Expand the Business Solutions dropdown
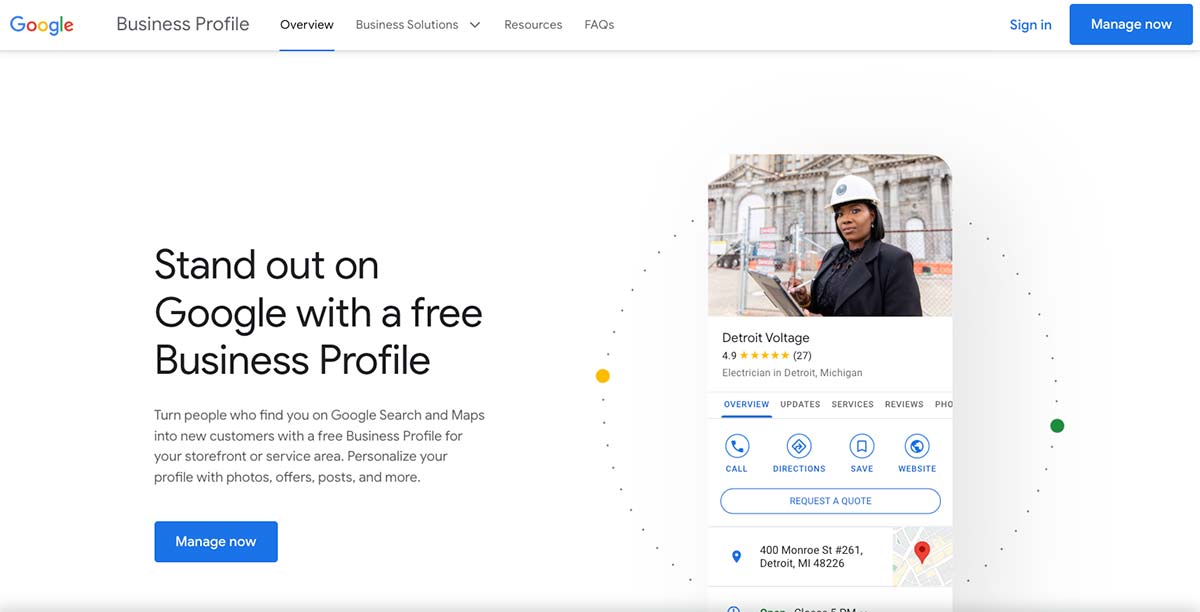 pyautogui.click(x=418, y=24)
